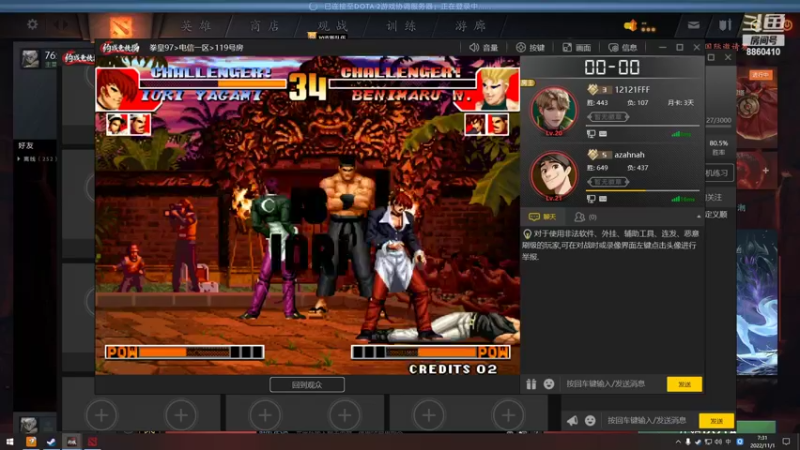
Task: Click the 关注 follow text behind window
Action: coord(714,197)
